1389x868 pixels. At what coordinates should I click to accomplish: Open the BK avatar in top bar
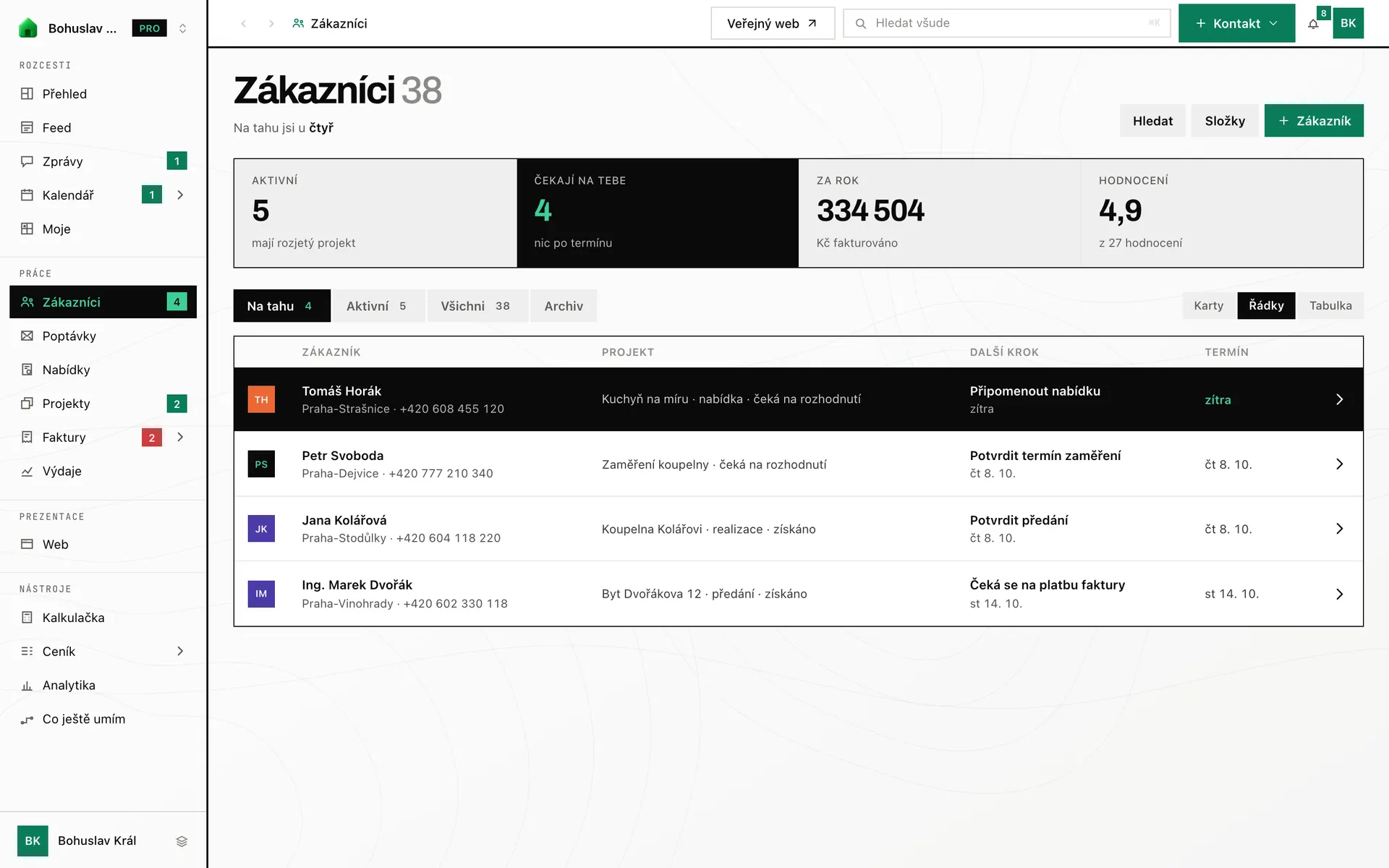pos(1348,23)
